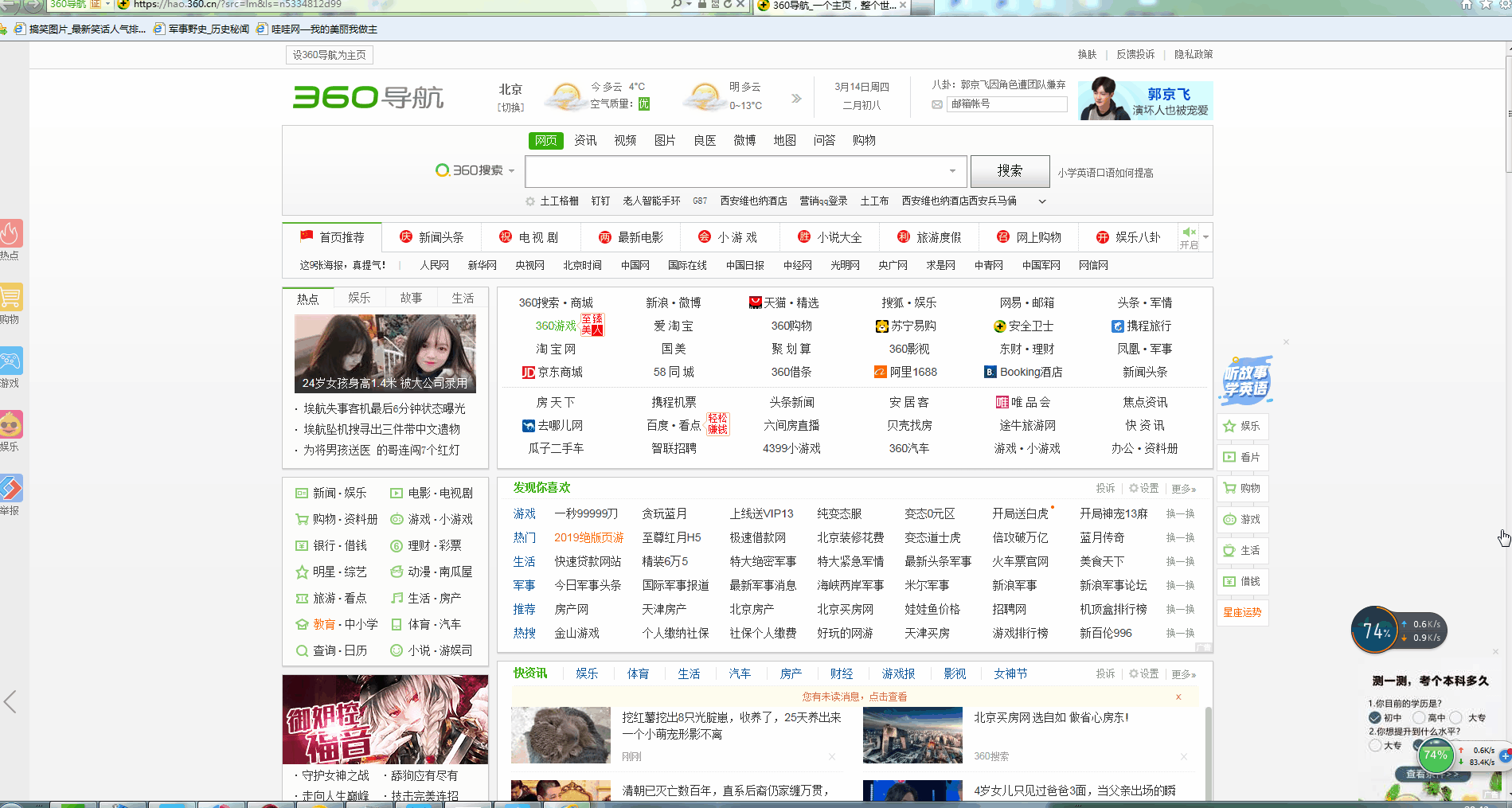Click the 74% memory speedup floating ball
This screenshot has width=1512, height=808.
1376,630
